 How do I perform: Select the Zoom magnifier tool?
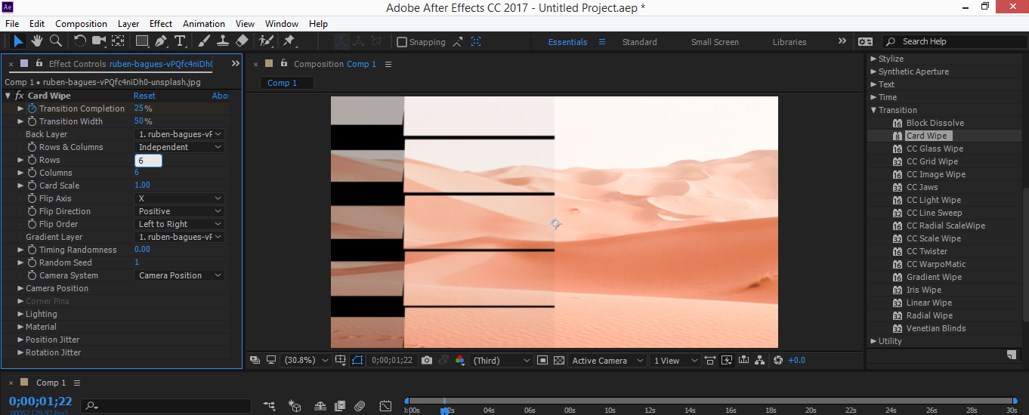(56, 41)
